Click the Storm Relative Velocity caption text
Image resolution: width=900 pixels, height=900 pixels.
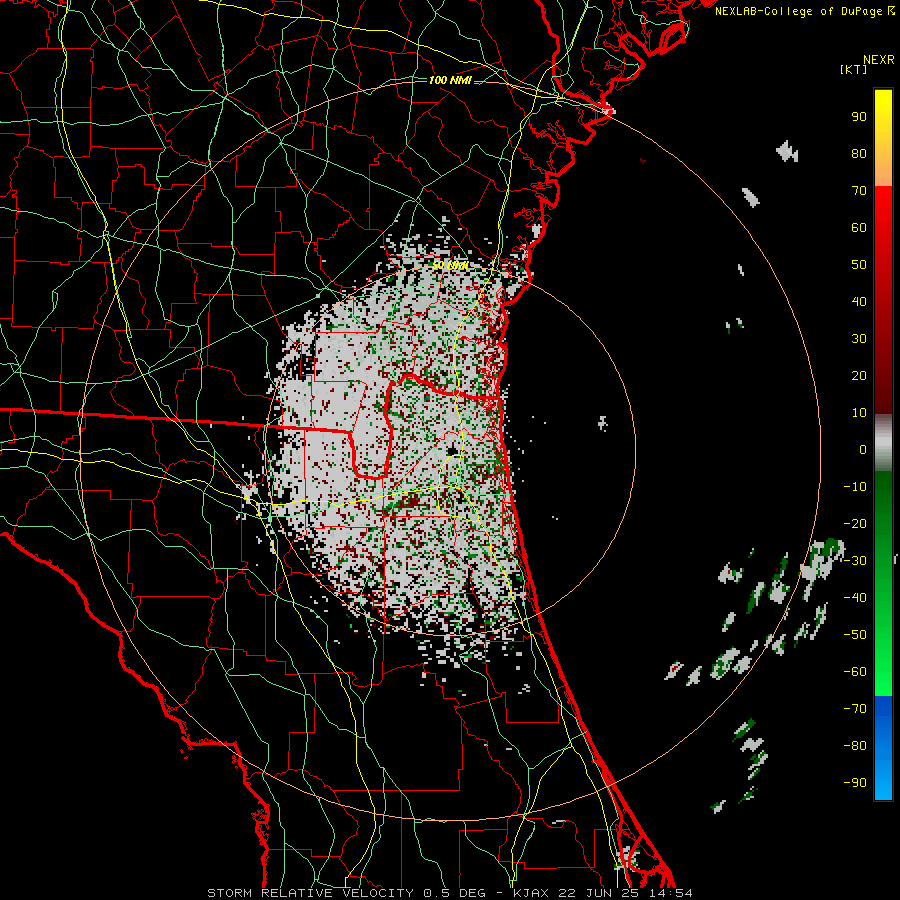click(449, 893)
